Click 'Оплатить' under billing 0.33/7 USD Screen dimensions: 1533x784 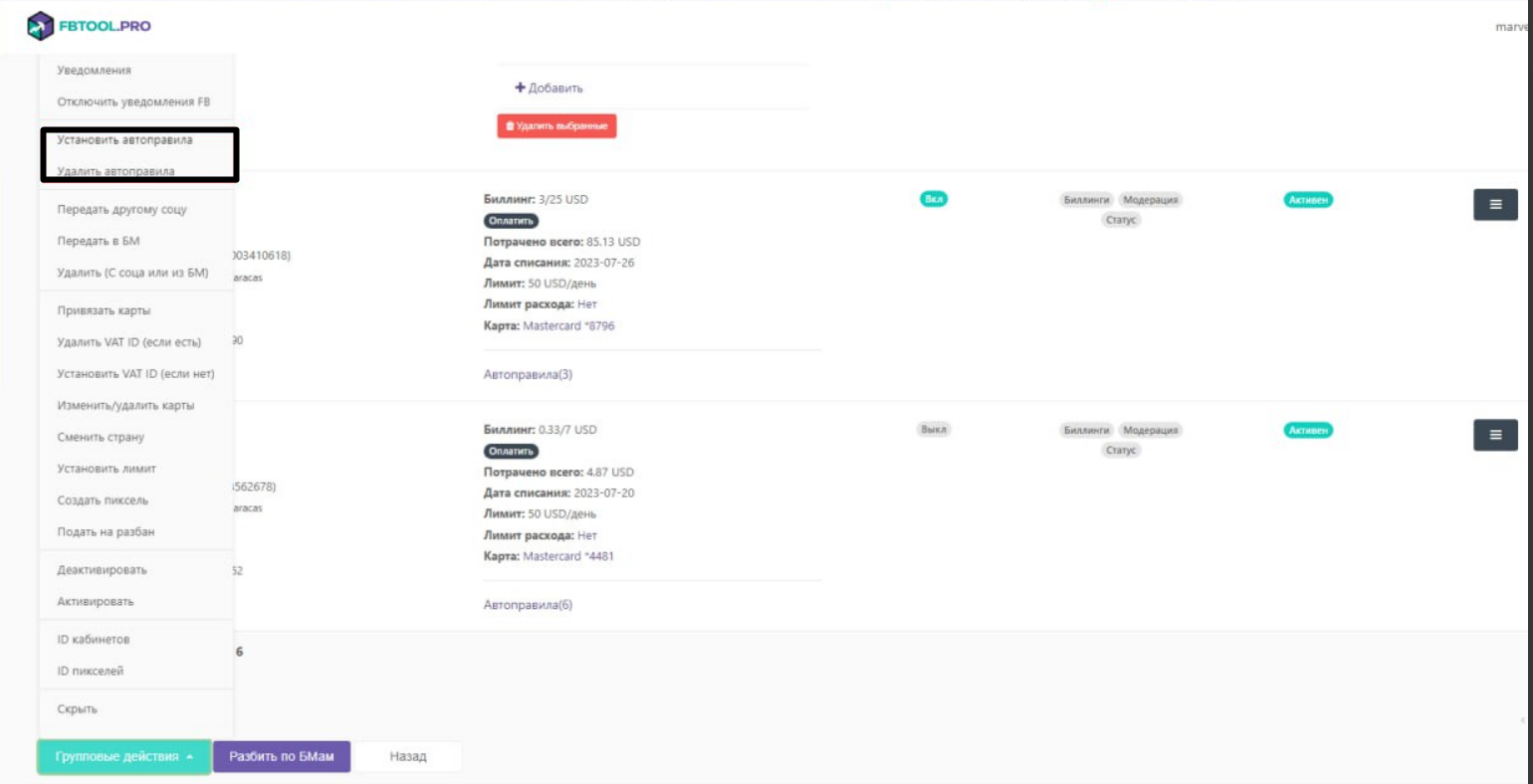511,452
